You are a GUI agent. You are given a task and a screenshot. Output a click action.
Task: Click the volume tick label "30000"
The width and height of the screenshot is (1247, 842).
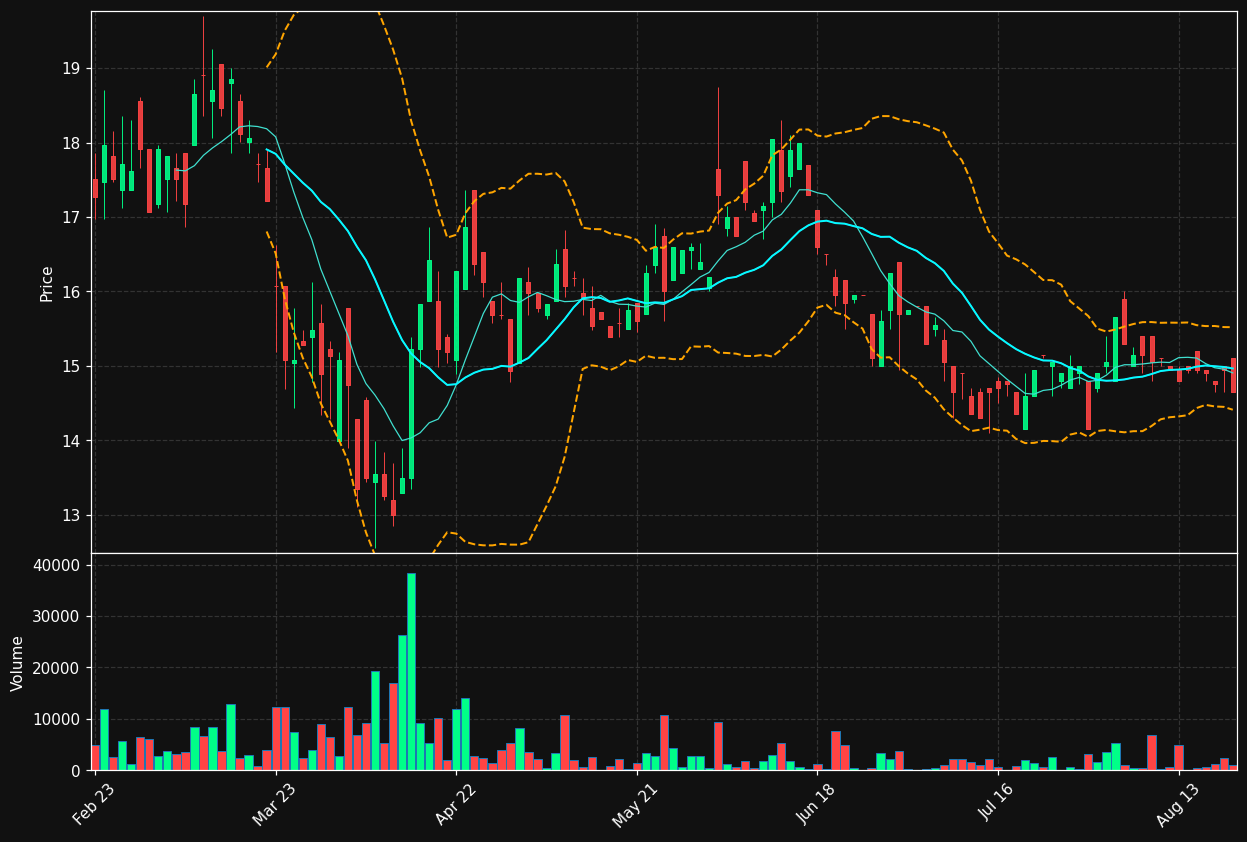(57, 617)
